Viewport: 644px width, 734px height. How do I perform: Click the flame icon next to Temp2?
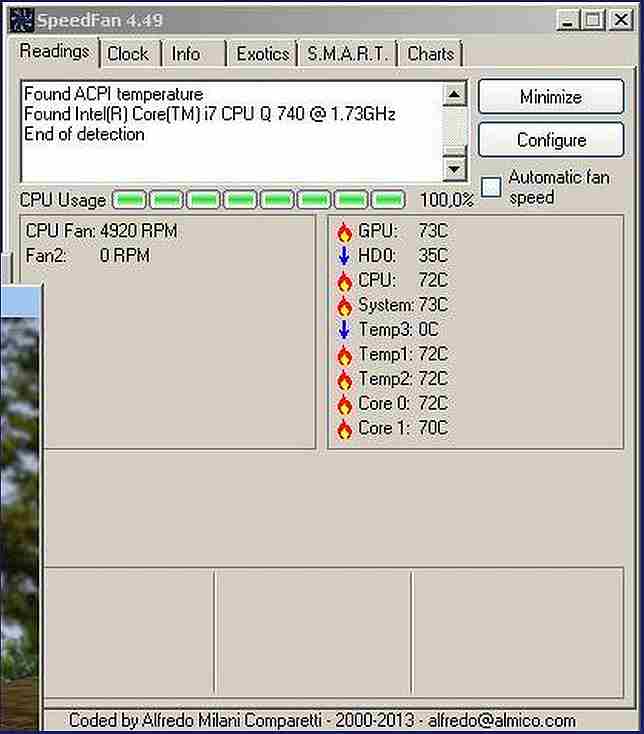[x=344, y=379]
